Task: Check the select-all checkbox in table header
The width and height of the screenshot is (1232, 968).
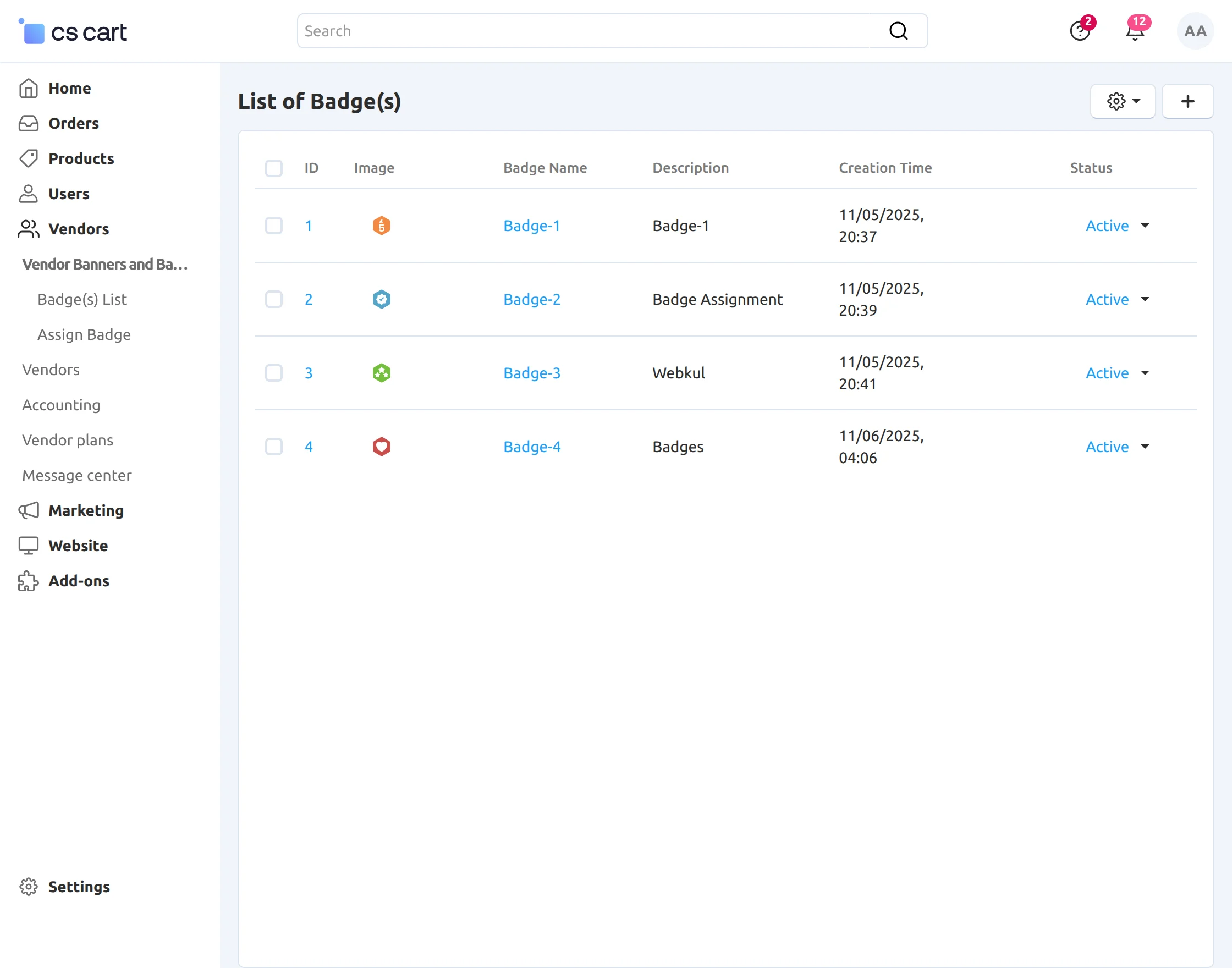Action: (274, 168)
